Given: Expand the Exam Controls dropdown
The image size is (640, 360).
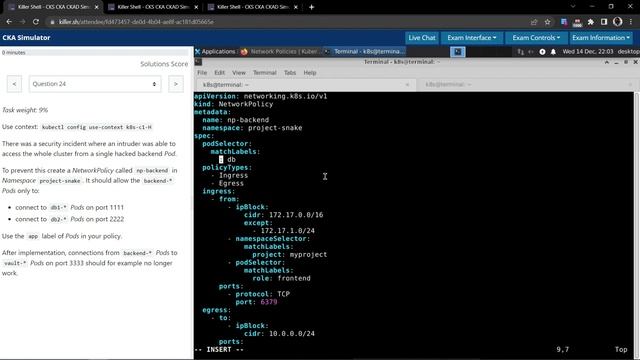Looking at the screenshot, I should (536, 38).
